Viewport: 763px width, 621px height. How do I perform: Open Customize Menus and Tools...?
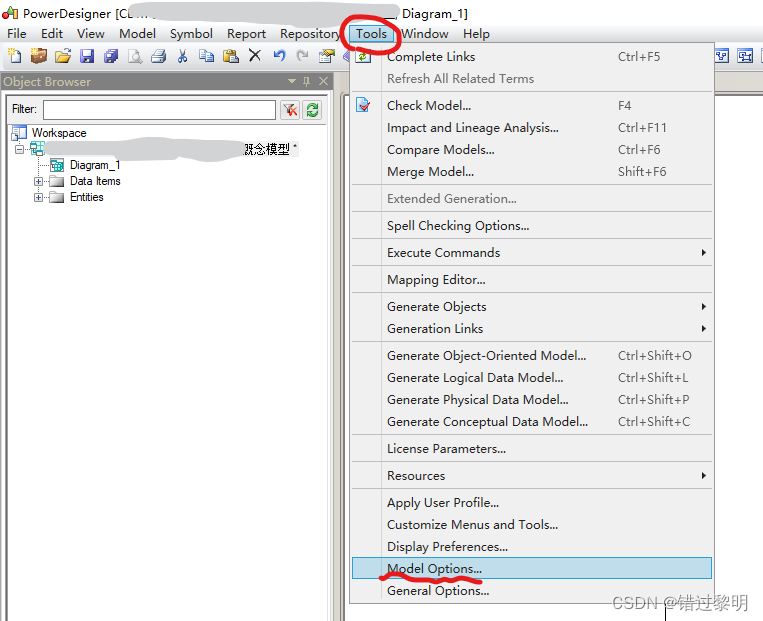click(x=532, y=525)
